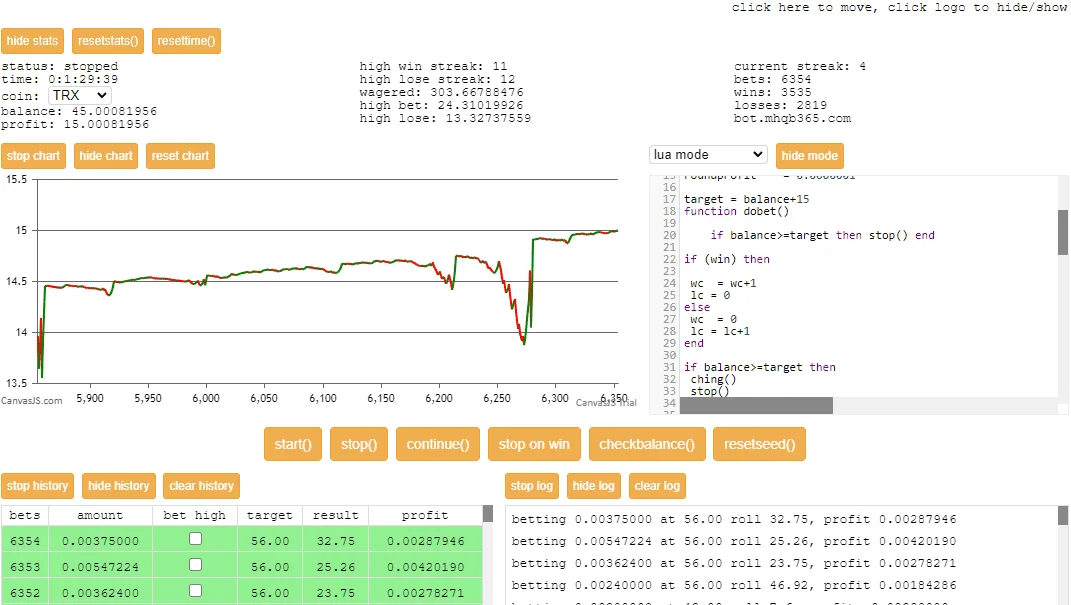The image size is (1071, 605).
Task: Click the stop() button
Action: (x=359, y=445)
